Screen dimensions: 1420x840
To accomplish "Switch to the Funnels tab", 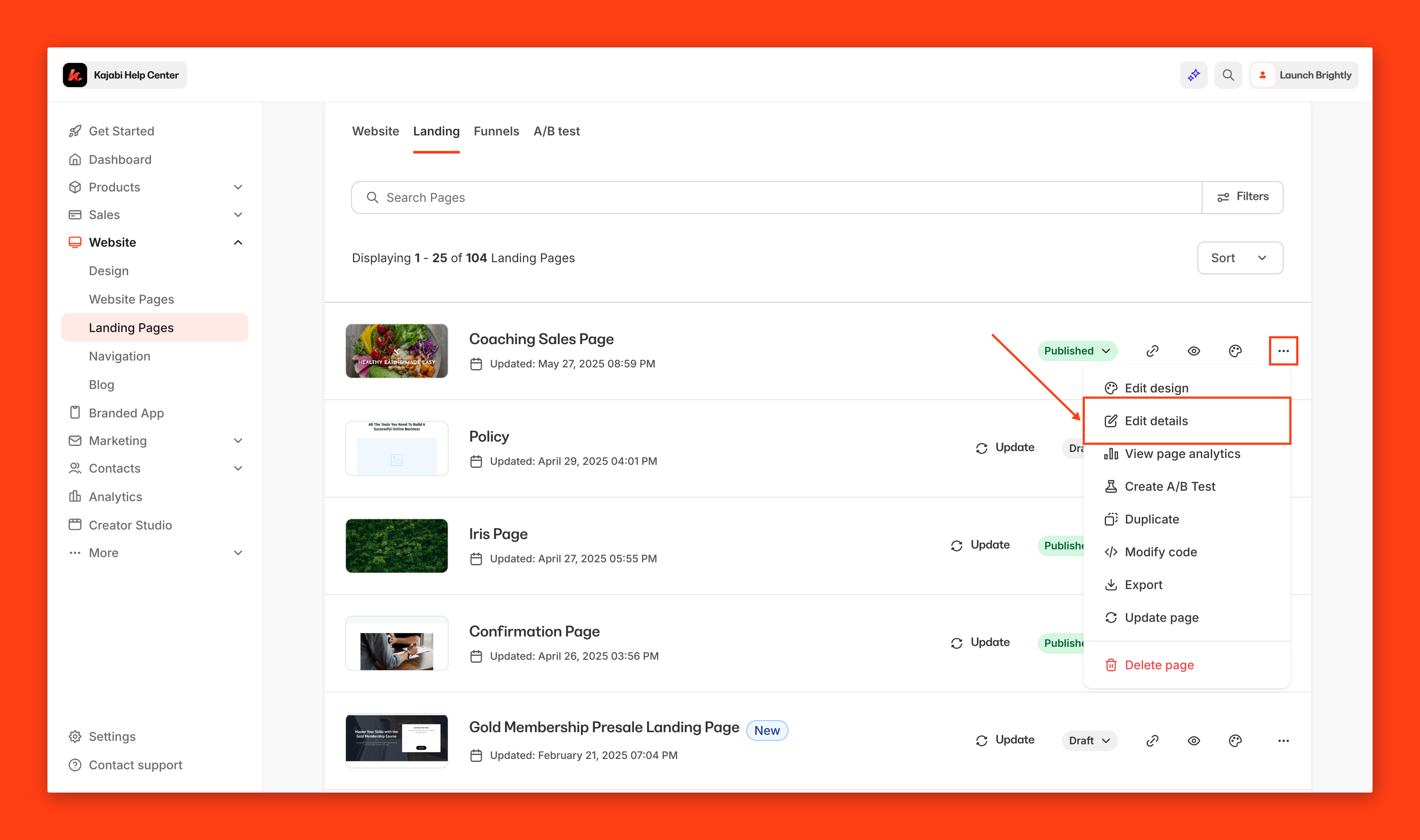I will pyautogui.click(x=496, y=132).
